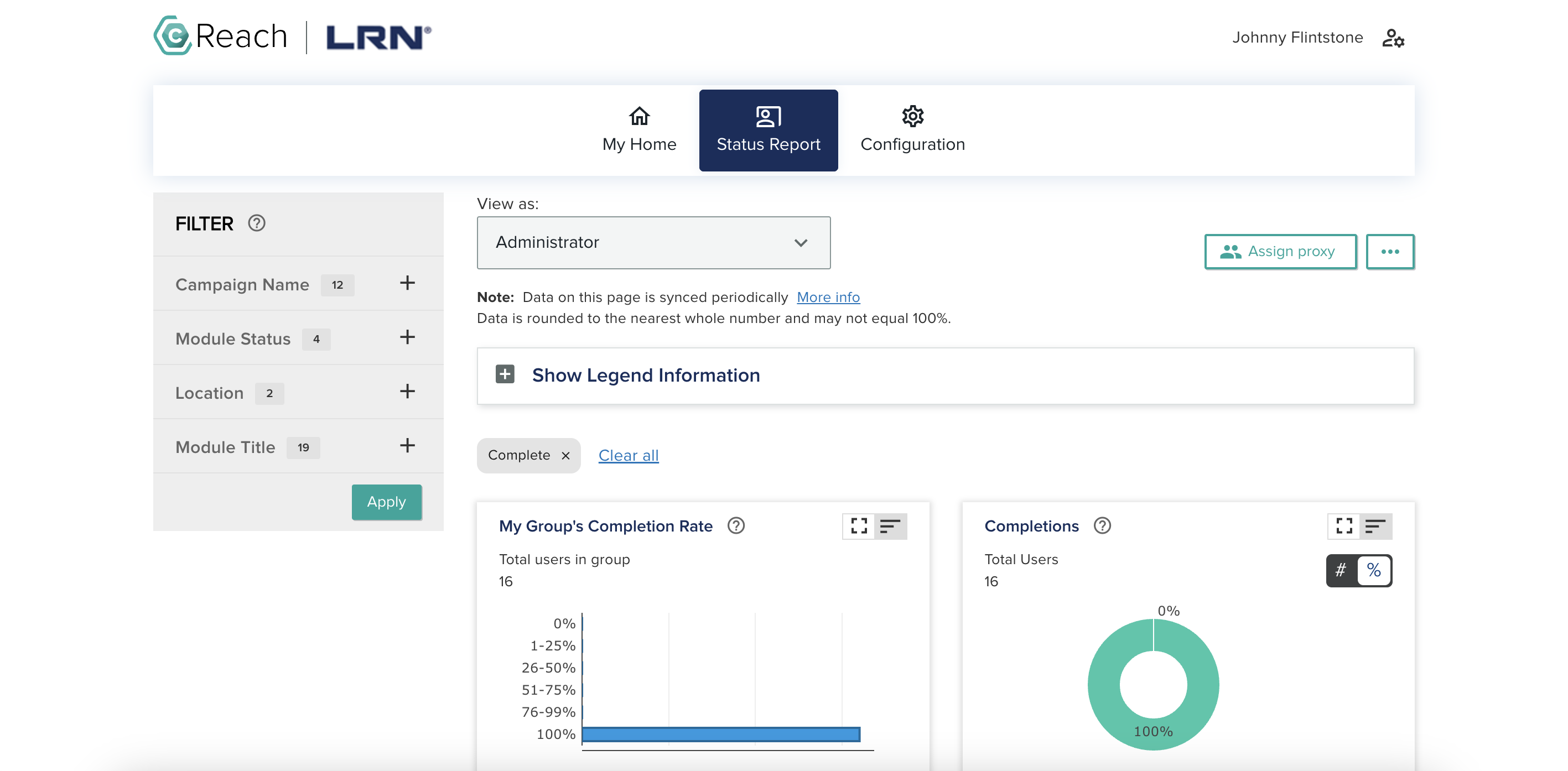Switch to the My Home tab
Screen dimensions: 1568x771
point(638,129)
